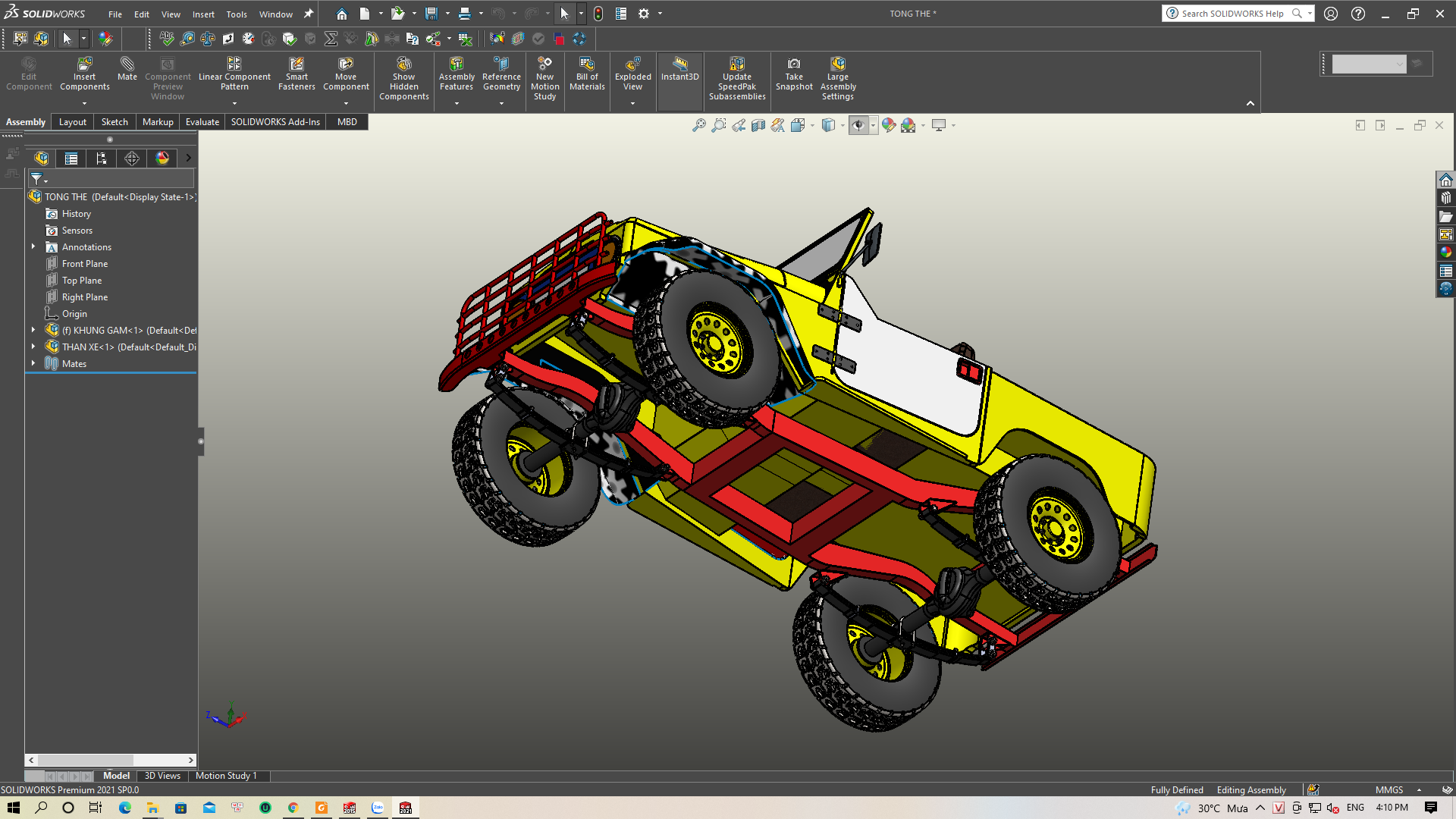Screen dimensions: 1456x819
Task: Open File Explorer from taskbar
Action: [152, 808]
